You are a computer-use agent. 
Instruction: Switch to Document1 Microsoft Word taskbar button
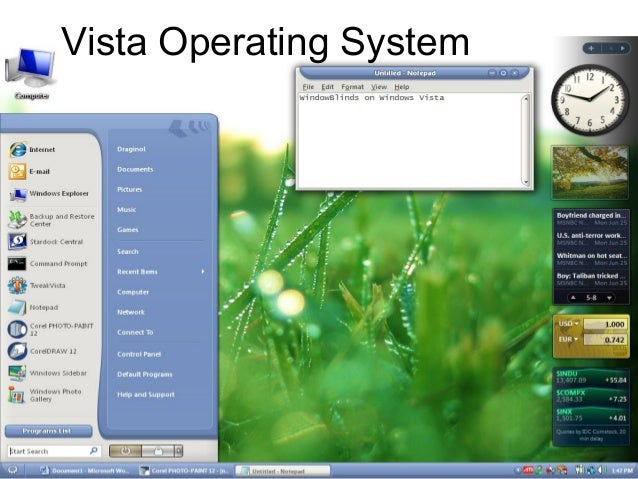(x=85, y=471)
